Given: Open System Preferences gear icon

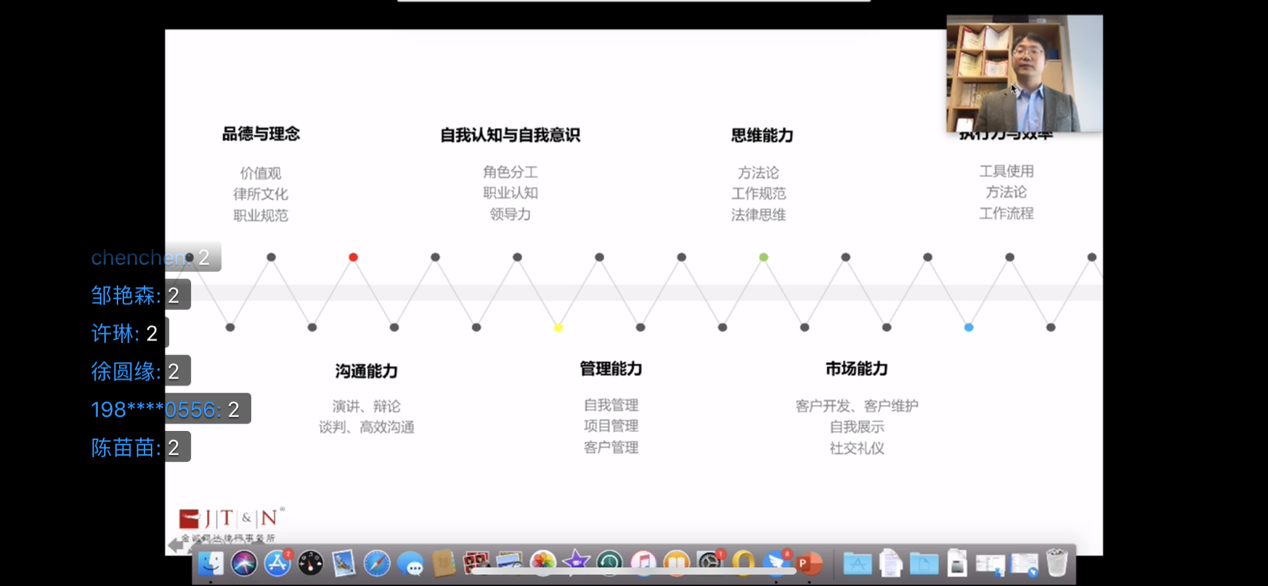Looking at the screenshot, I should tap(709, 564).
